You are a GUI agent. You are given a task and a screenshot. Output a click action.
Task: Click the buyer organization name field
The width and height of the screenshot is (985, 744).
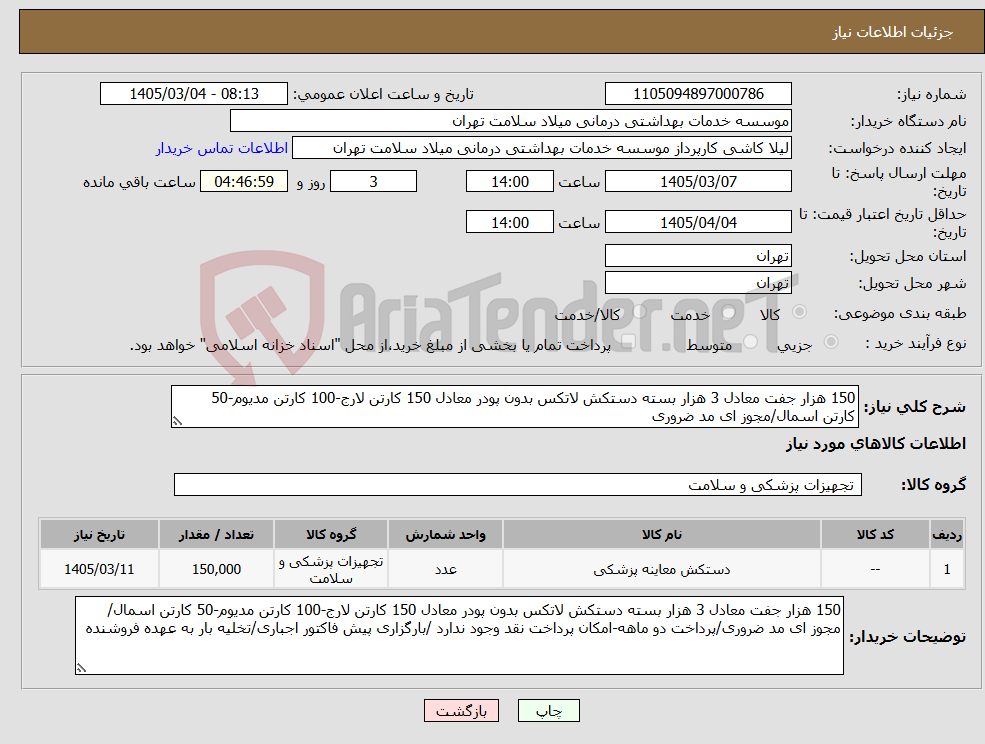click(x=511, y=121)
